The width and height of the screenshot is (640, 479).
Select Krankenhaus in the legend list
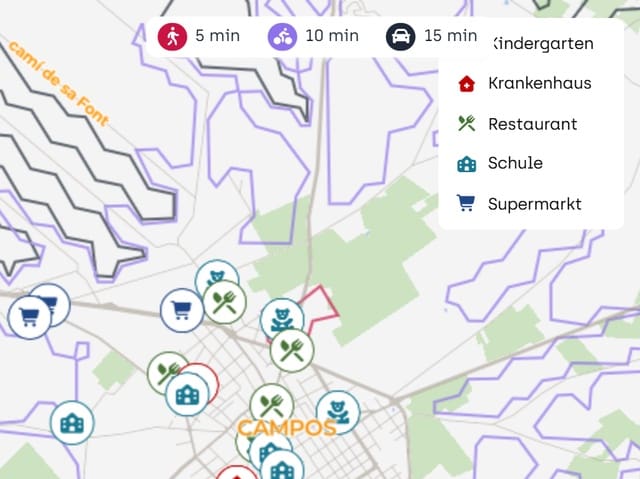pos(524,83)
